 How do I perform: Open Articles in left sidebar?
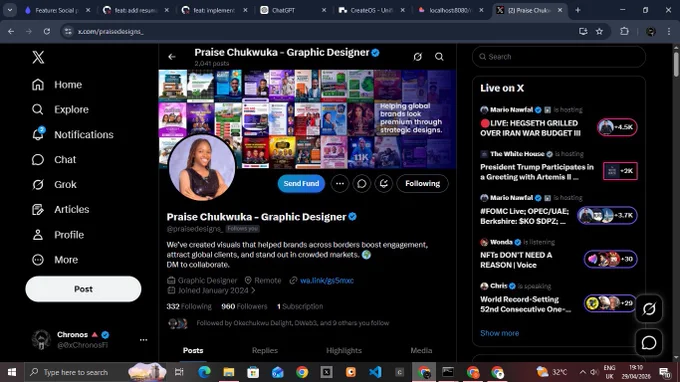coord(60,209)
